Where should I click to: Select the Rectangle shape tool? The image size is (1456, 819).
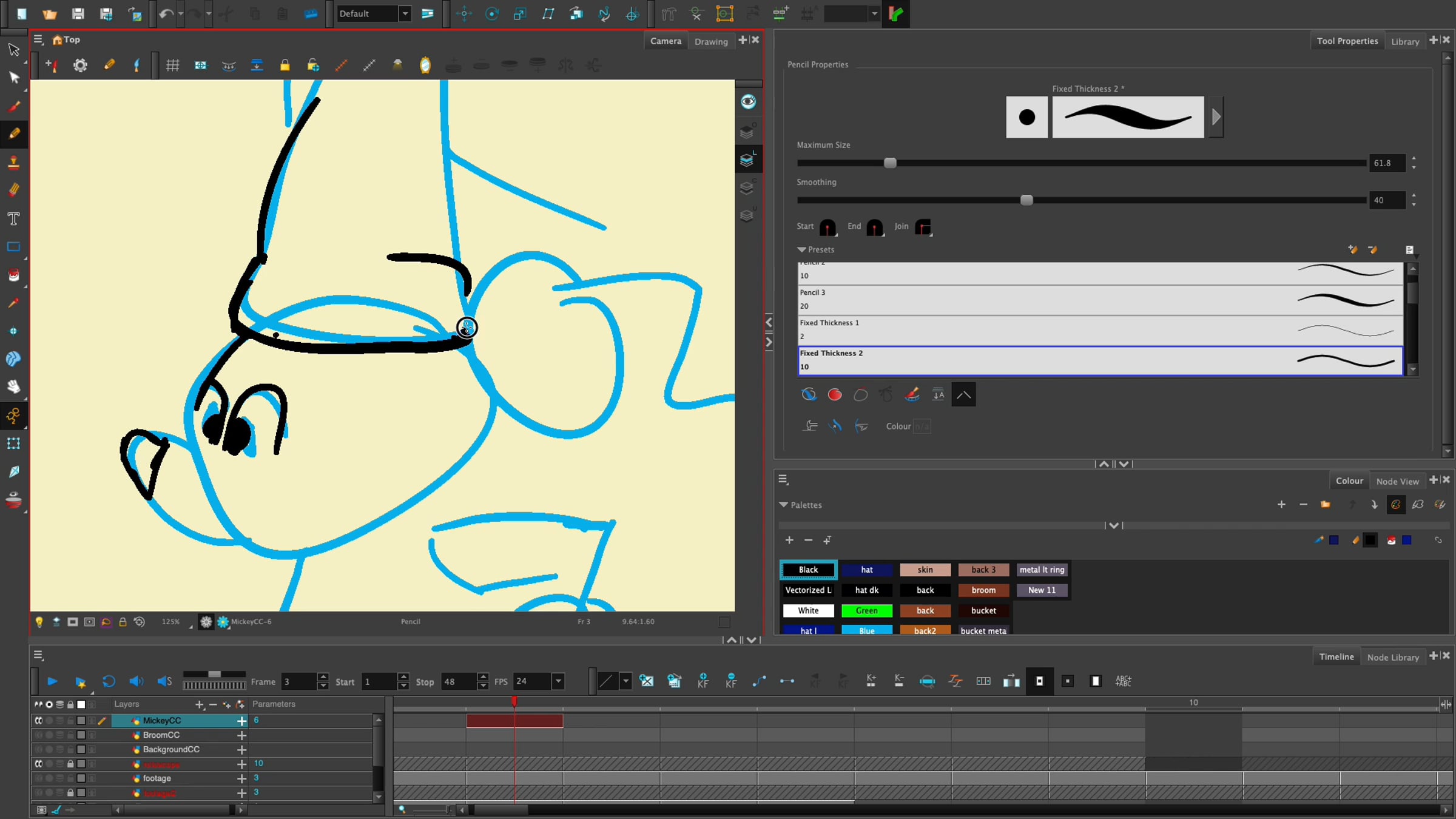(13, 247)
